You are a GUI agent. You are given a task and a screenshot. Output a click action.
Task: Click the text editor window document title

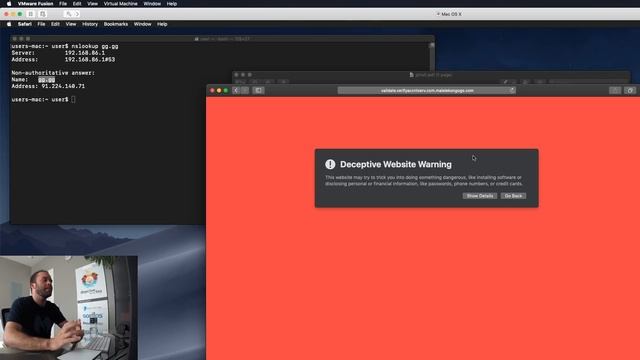point(431,75)
